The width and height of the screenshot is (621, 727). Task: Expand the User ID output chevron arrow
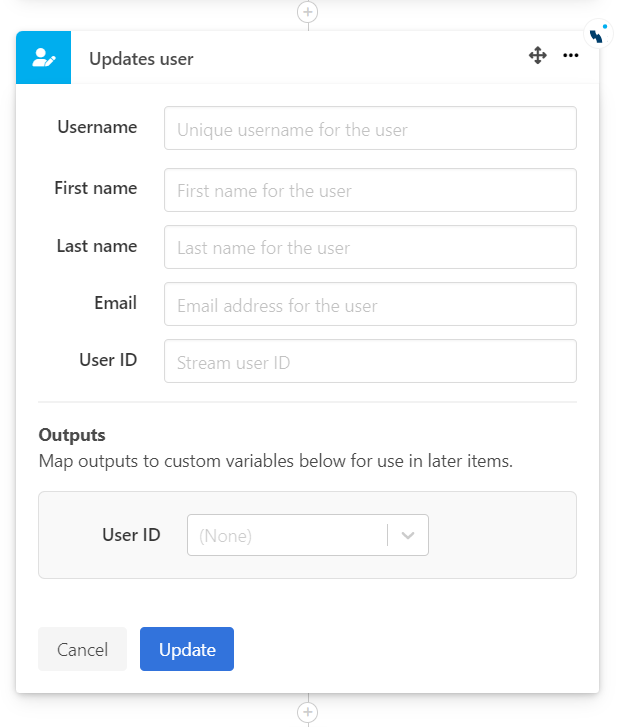(x=408, y=535)
